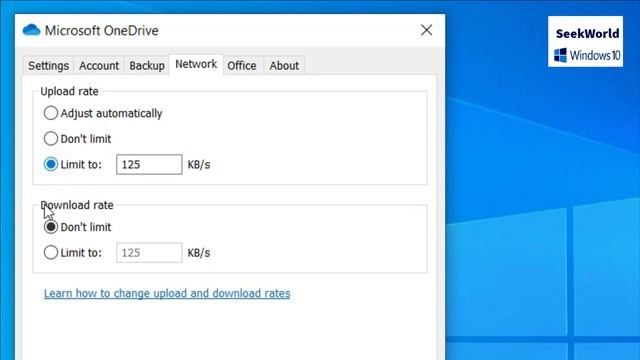
Task: Switch to the Account tab
Action: [x=99, y=66]
